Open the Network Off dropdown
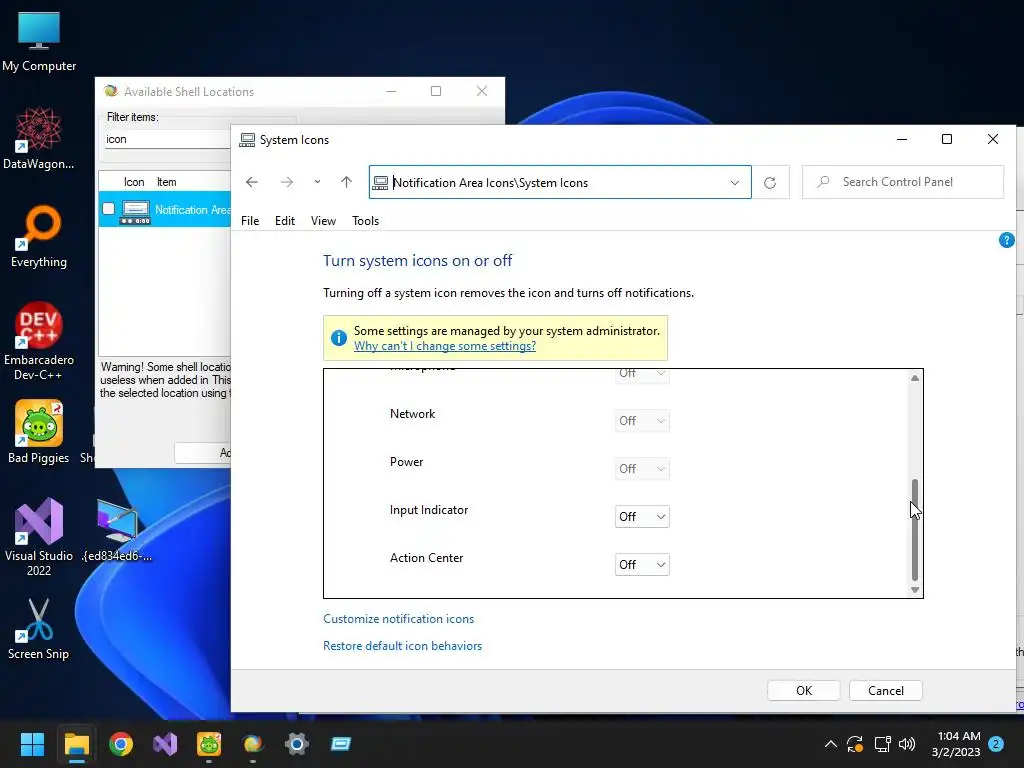 pos(642,421)
